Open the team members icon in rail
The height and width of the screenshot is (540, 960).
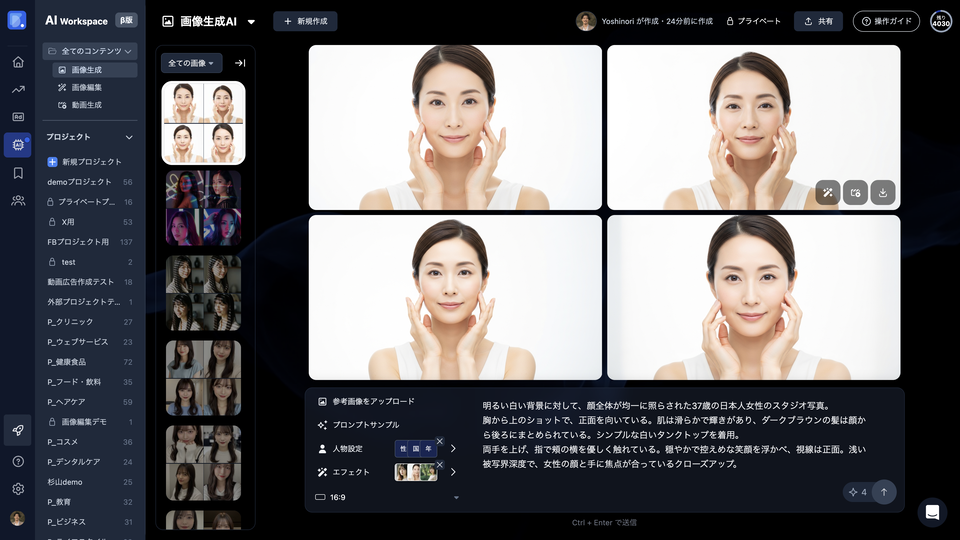coord(18,200)
